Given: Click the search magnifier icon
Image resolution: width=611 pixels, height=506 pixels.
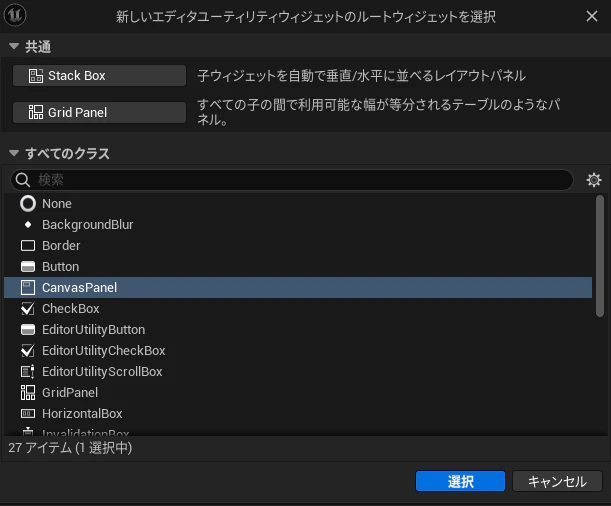Looking at the screenshot, I should pyautogui.click(x=23, y=180).
